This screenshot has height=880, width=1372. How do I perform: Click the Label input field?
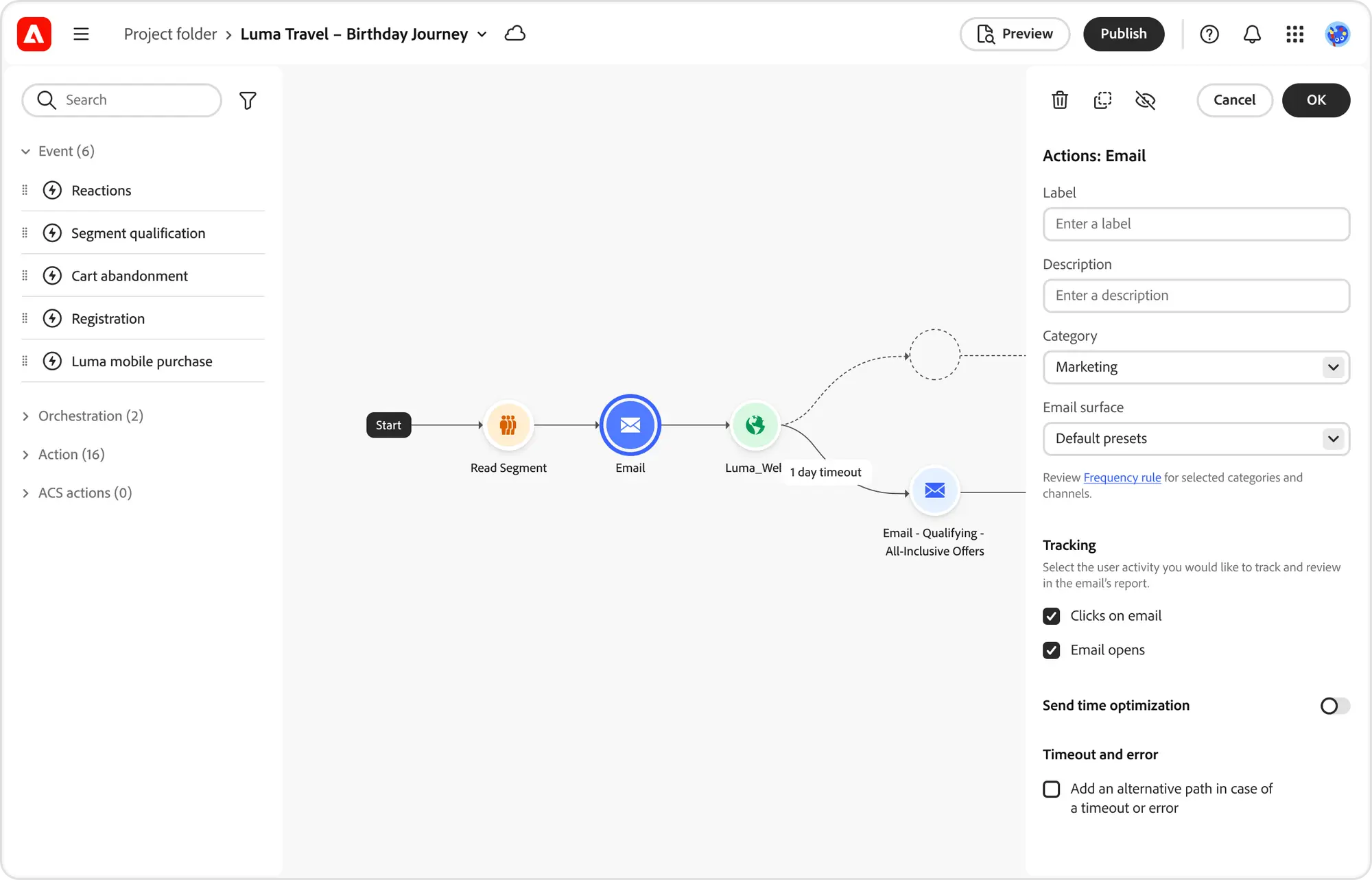tap(1196, 224)
